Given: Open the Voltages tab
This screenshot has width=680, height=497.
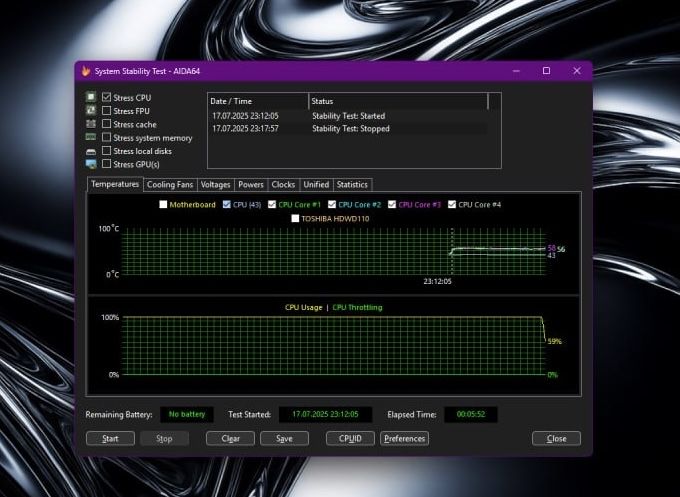Looking at the screenshot, I should click(216, 185).
